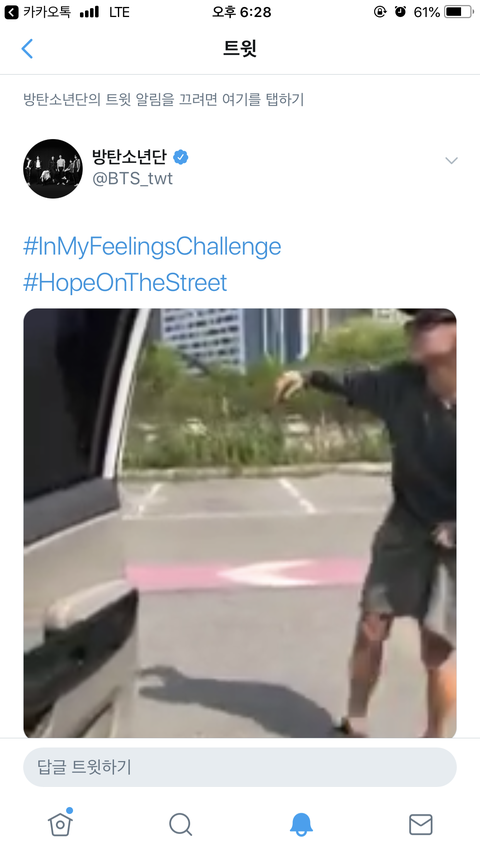Expand the tweet options chevron

click(451, 160)
